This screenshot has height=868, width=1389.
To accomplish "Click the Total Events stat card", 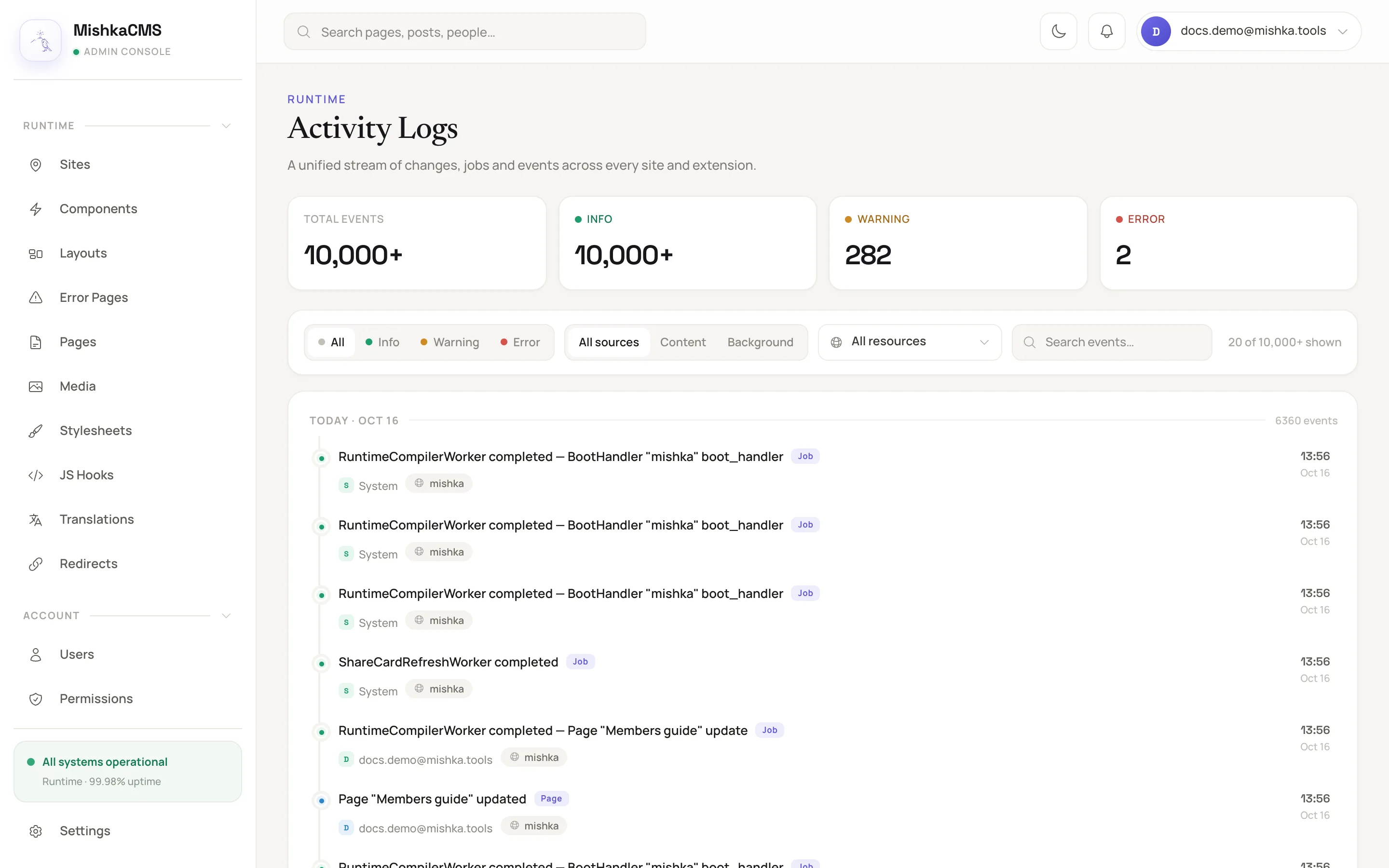I will tap(417, 243).
